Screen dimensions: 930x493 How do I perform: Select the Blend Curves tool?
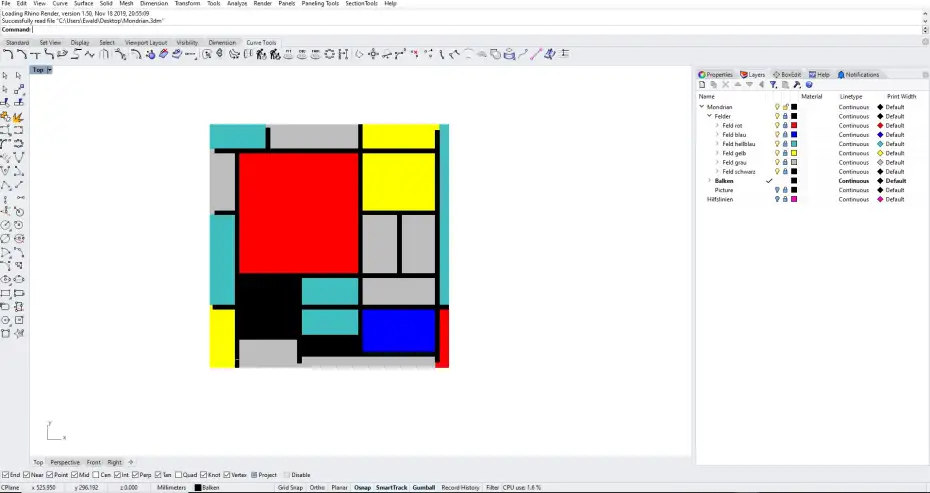tap(49, 55)
